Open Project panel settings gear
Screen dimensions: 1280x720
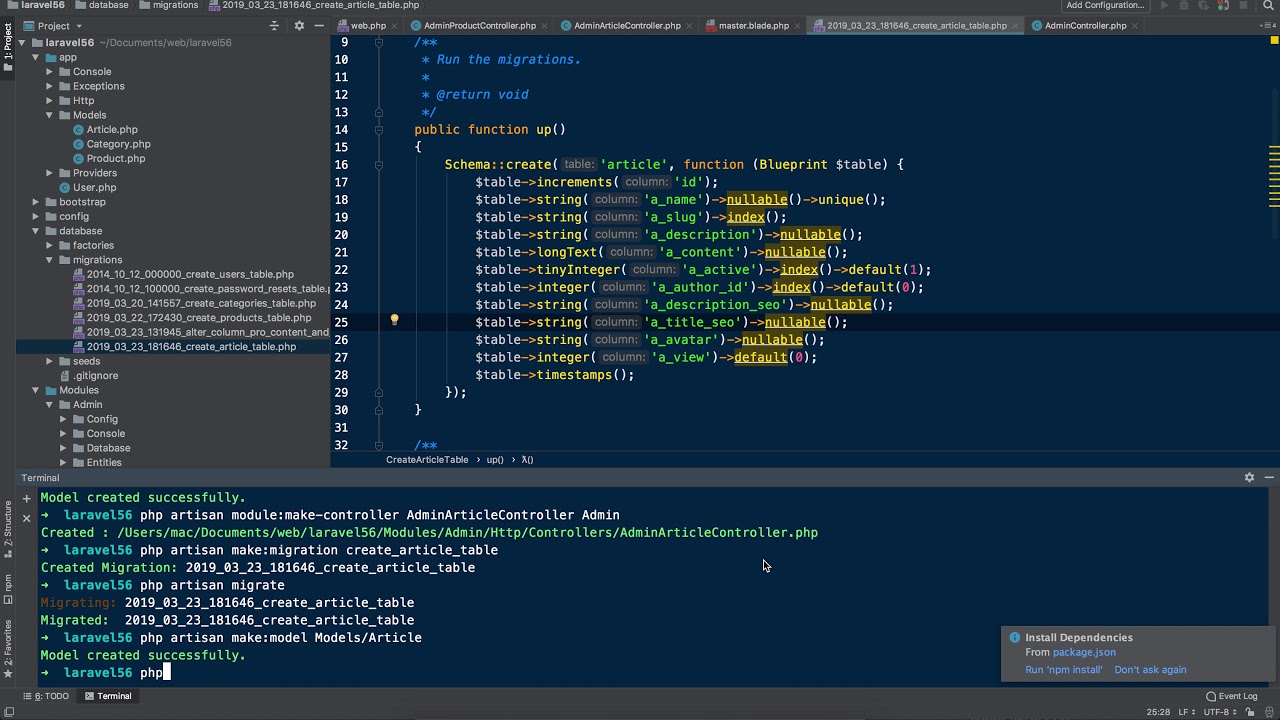(299, 26)
